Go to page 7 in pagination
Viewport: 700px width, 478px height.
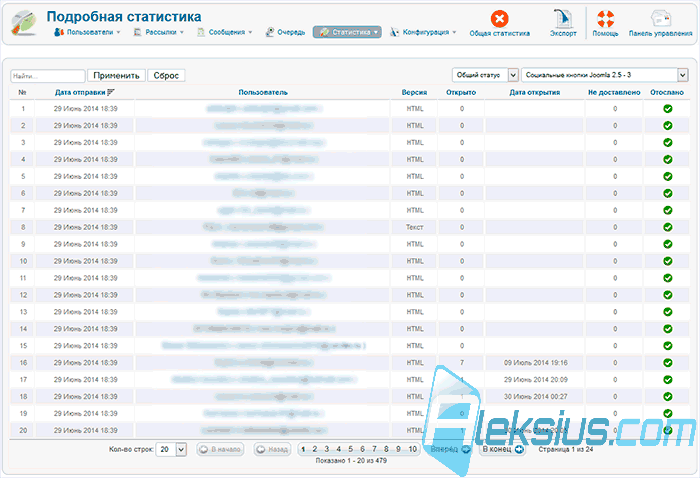point(375,449)
